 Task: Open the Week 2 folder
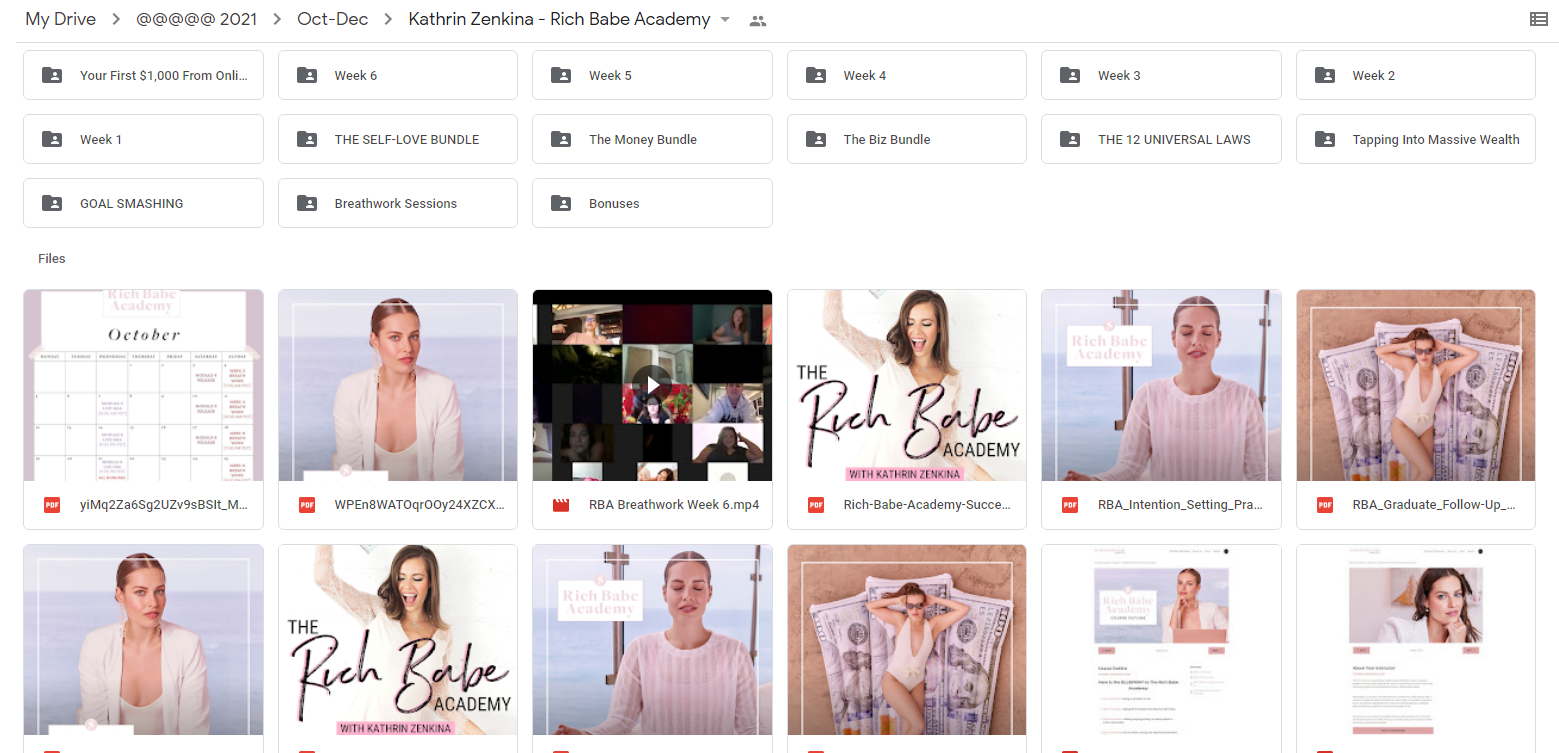pyautogui.click(x=1416, y=75)
